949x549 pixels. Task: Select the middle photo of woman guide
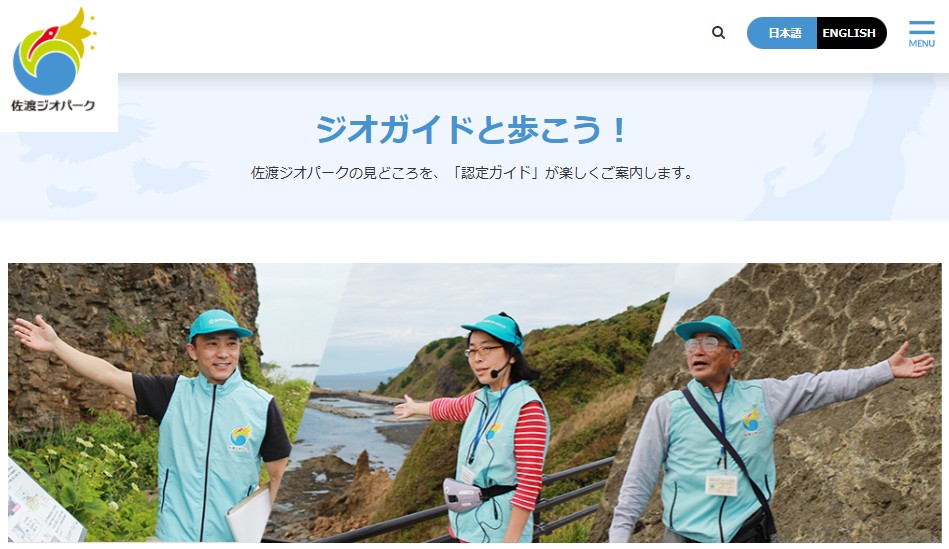point(478,403)
